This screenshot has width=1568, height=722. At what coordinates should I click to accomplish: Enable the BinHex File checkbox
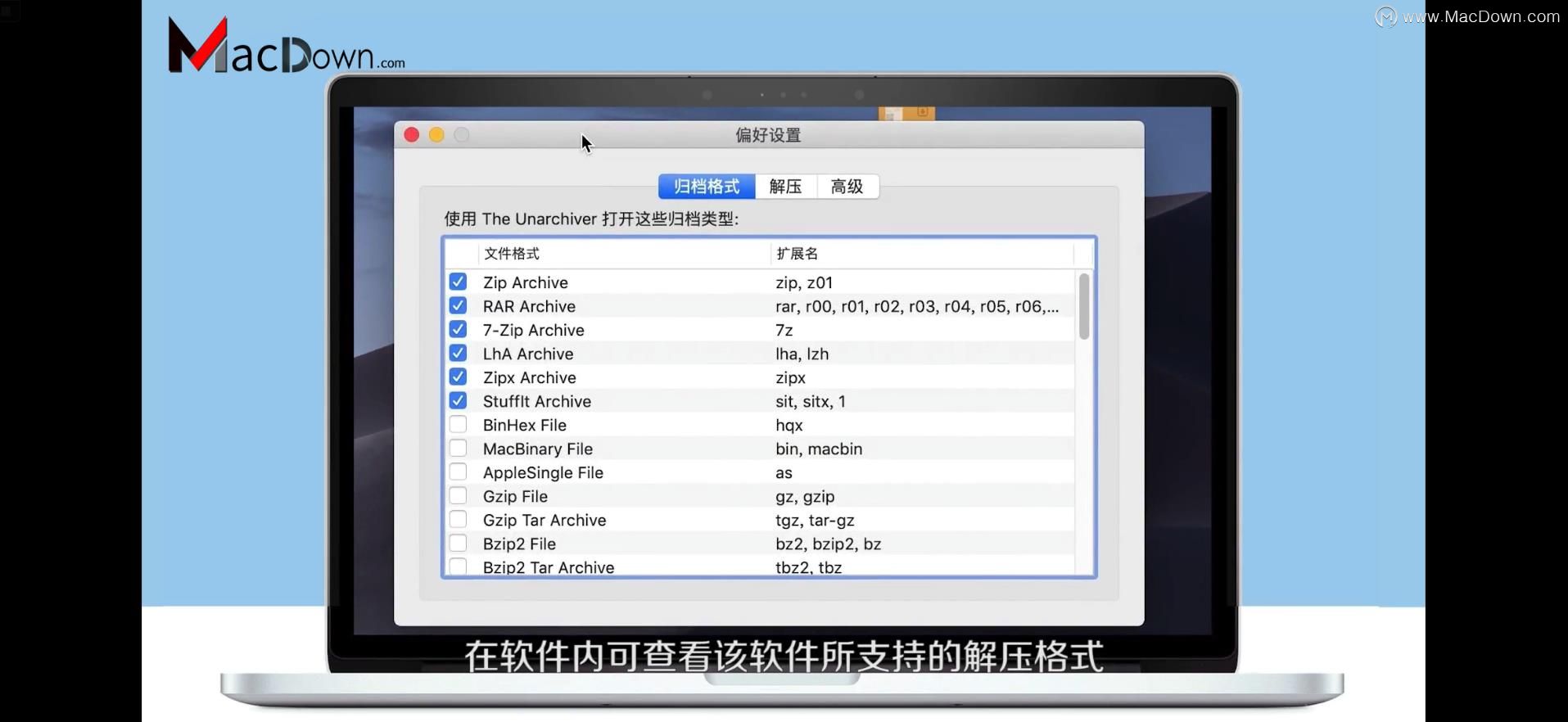458,424
